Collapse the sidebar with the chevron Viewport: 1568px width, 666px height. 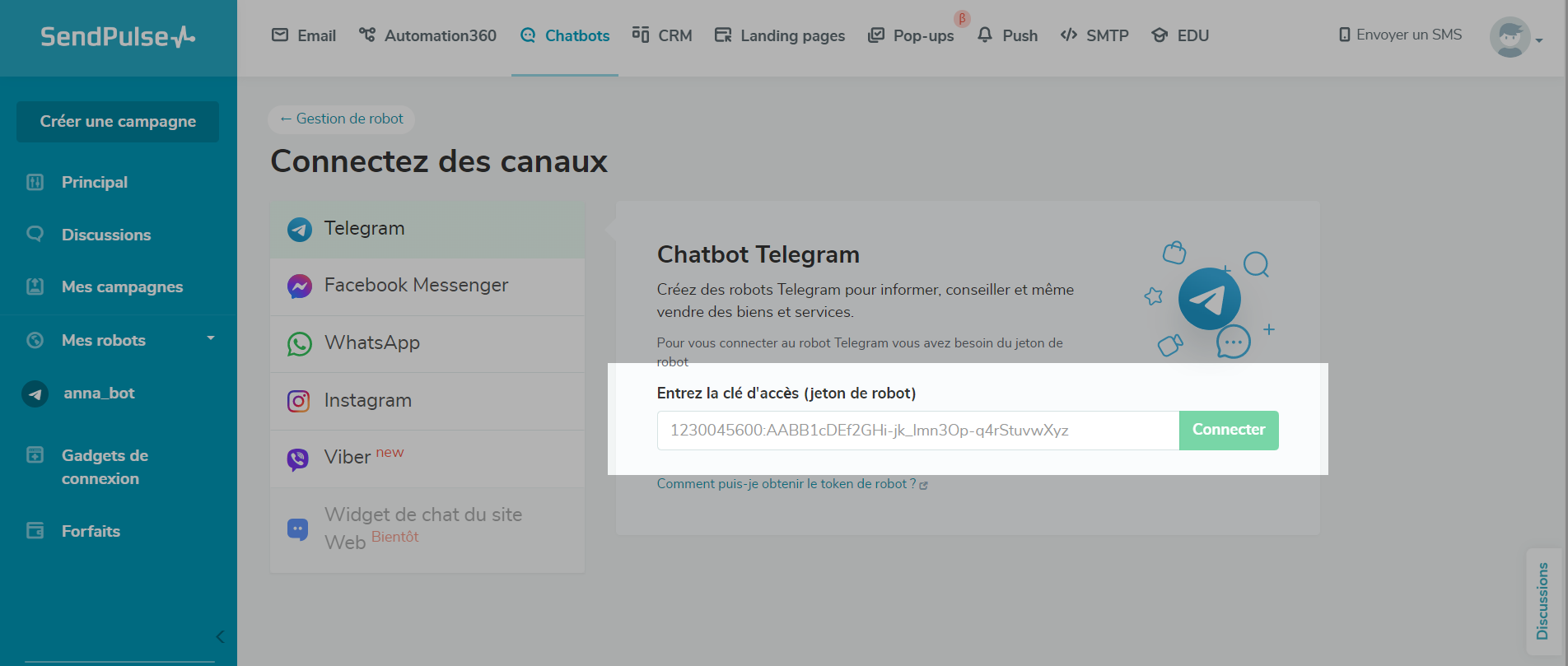(x=220, y=636)
